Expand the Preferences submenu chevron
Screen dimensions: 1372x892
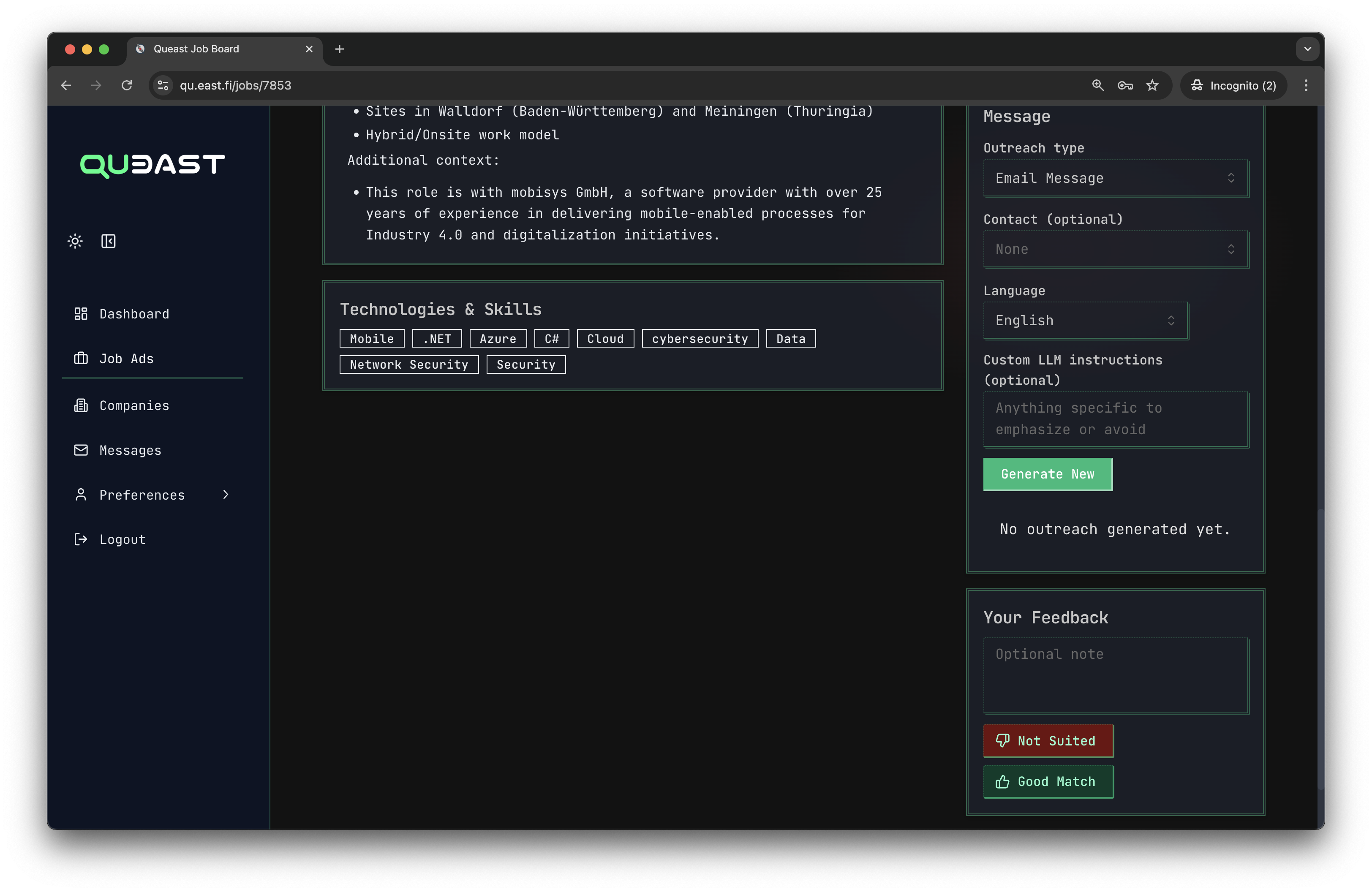225,495
